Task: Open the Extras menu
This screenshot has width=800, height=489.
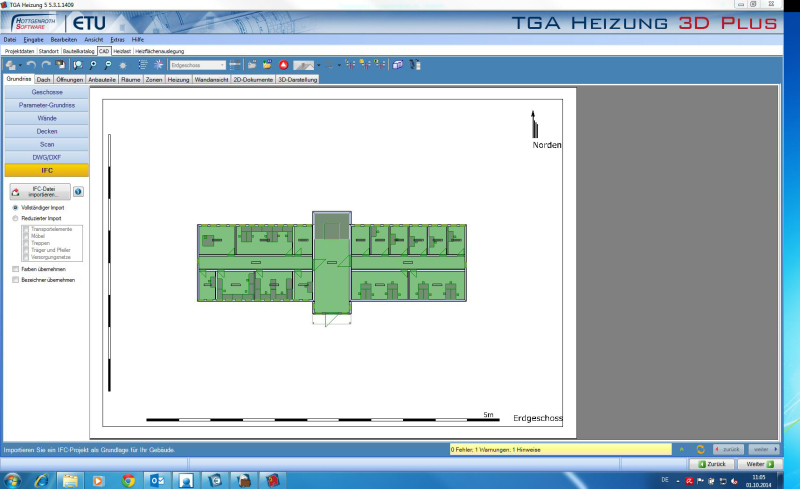Action: pos(117,39)
